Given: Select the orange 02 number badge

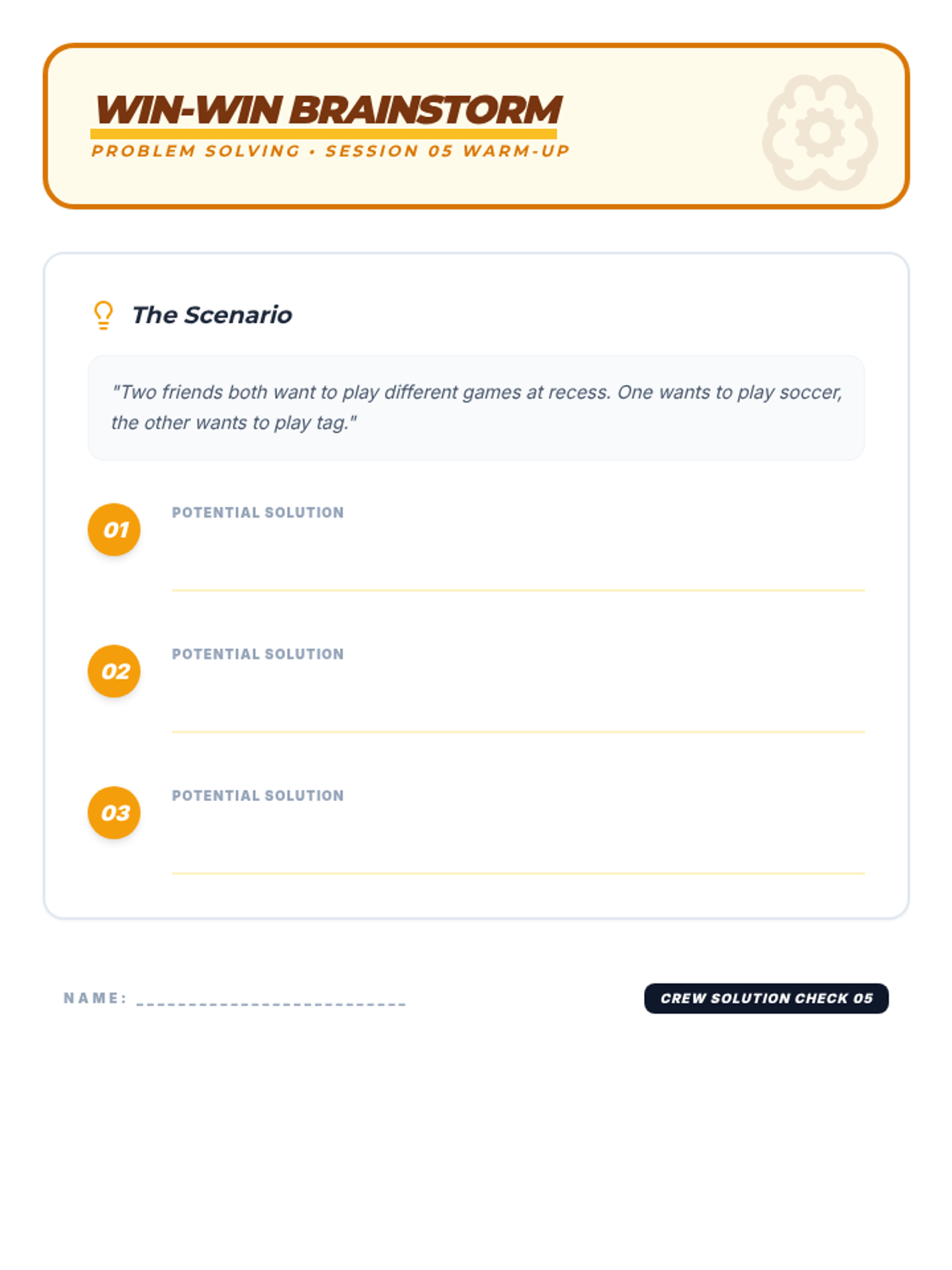Looking at the screenshot, I should pos(114,672).
